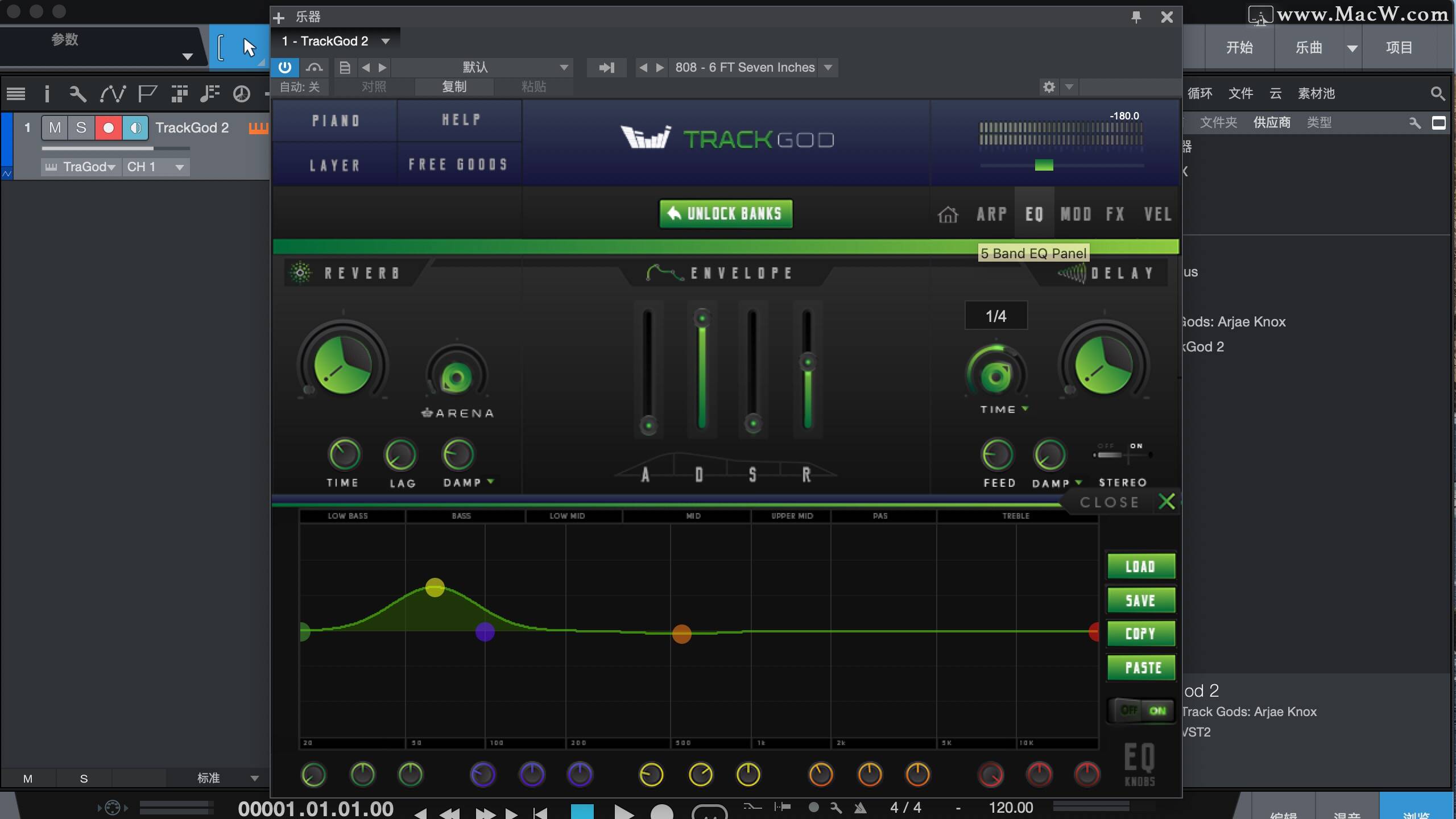Click the wrench tool icon in toolbar
The image size is (1456, 819).
pos(78,94)
